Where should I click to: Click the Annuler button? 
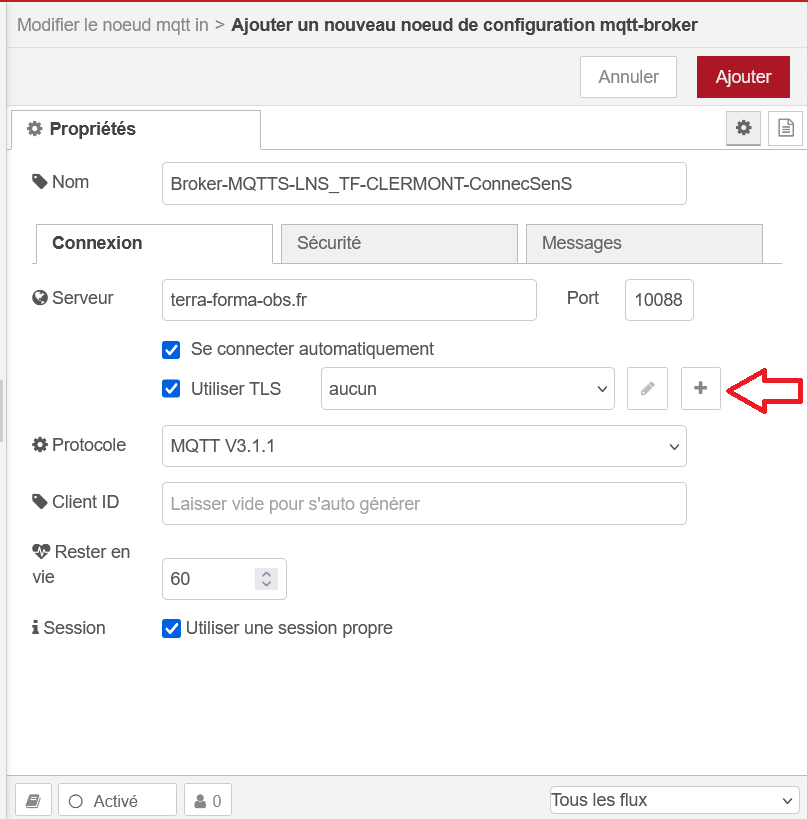(x=628, y=77)
